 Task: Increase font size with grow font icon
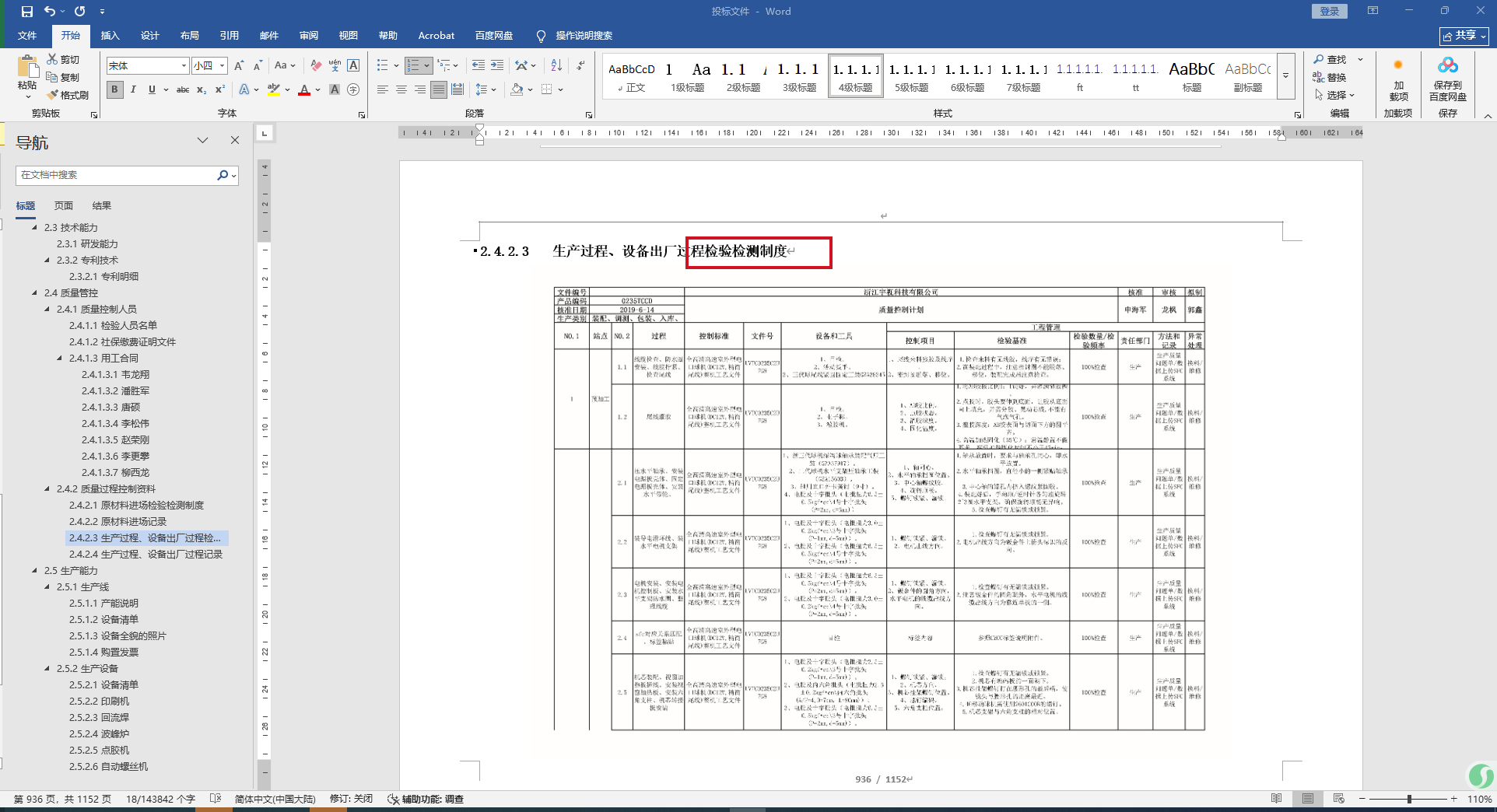pyautogui.click(x=239, y=66)
